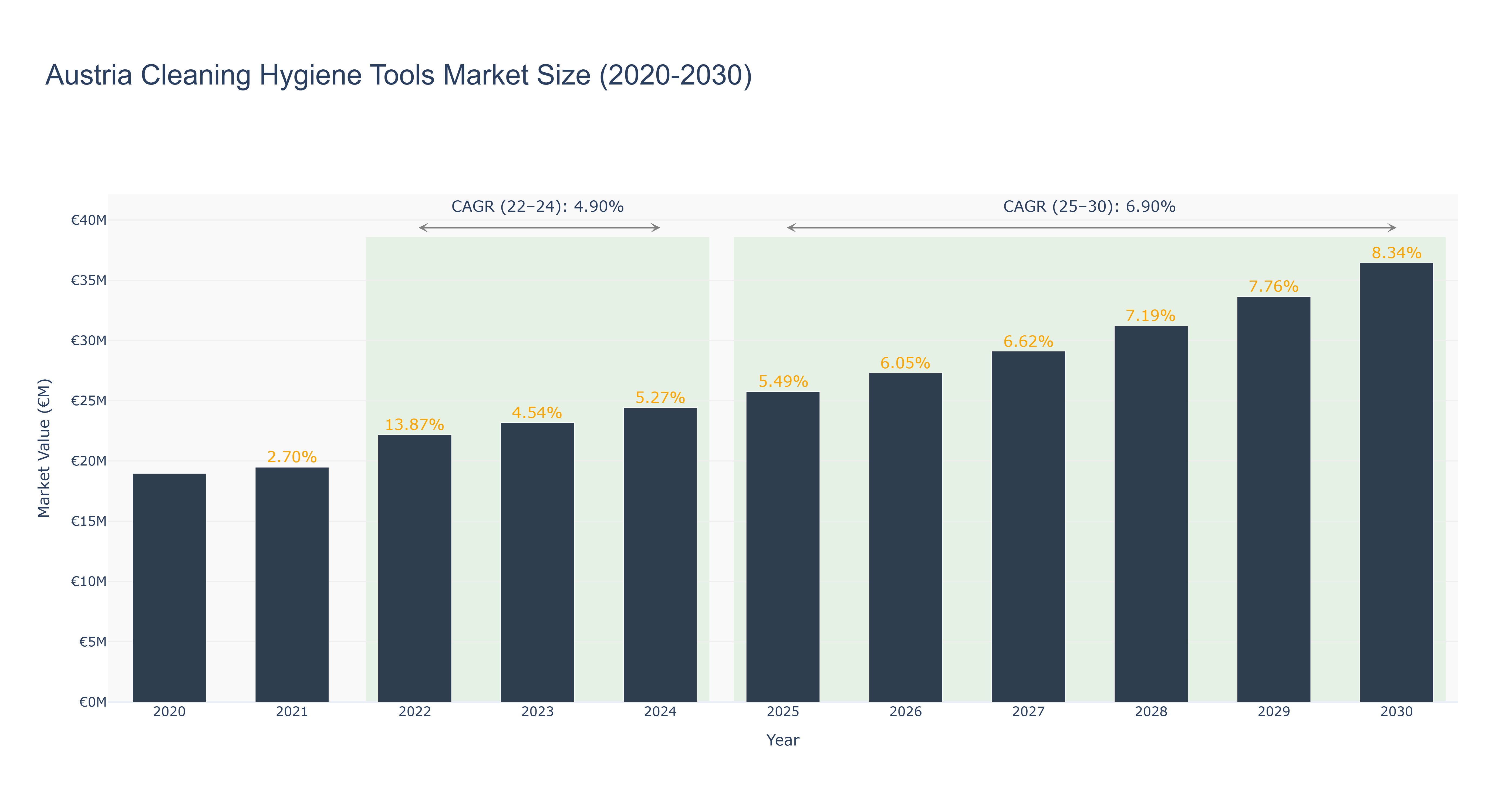Click the 7.19% growth label
The width and height of the screenshot is (1512, 810).
(1150, 316)
